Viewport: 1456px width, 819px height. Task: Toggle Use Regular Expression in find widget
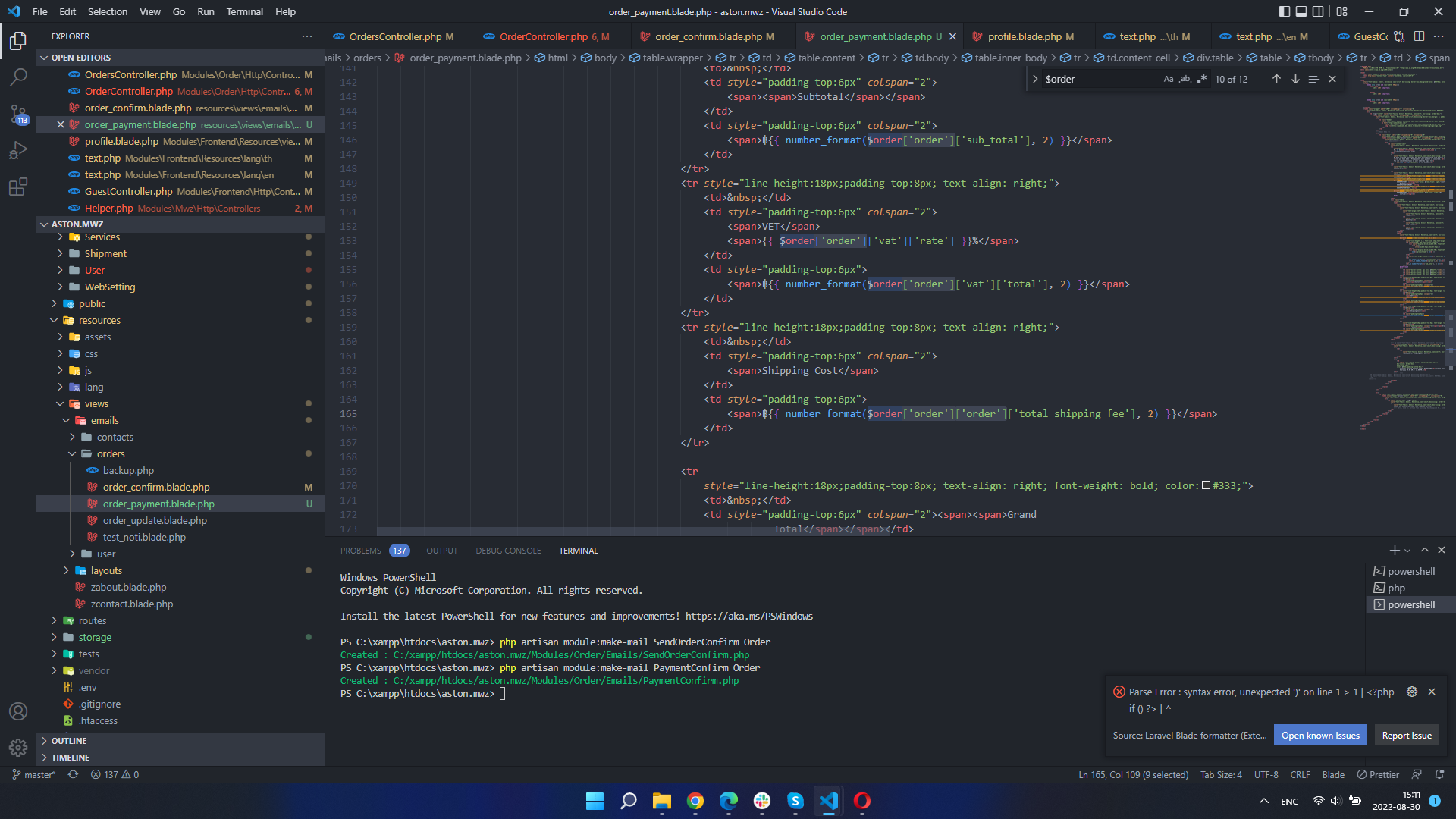(1202, 79)
